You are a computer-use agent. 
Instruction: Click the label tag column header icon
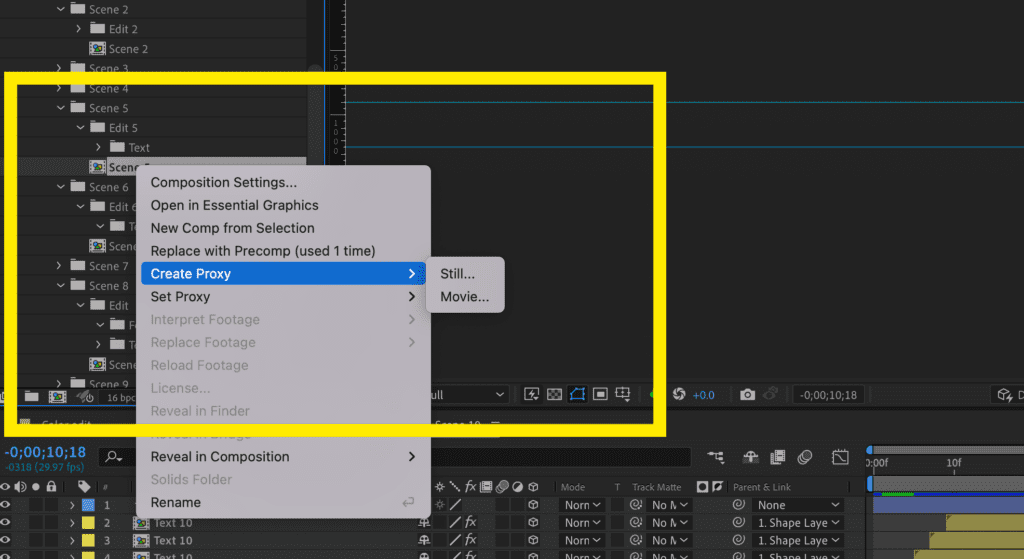pyautogui.click(x=84, y=487)
